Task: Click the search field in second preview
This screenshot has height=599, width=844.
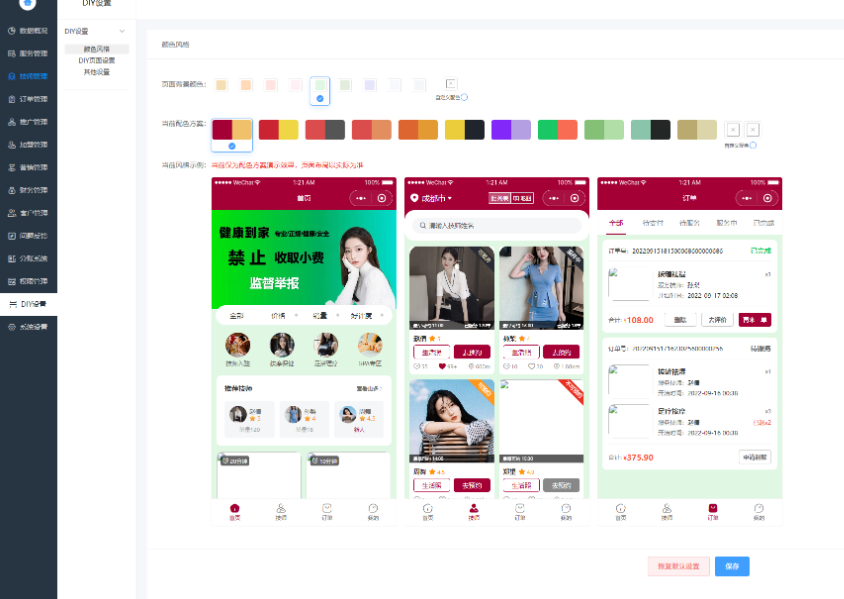Action: (497, 226)
